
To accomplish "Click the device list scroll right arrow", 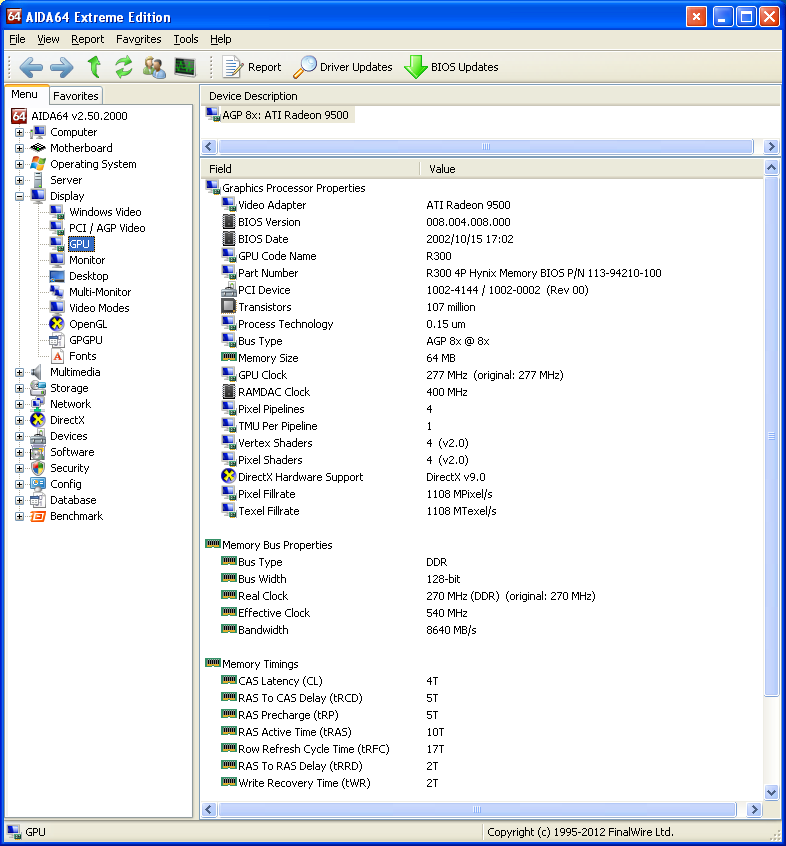I will (x=771, y=146).
